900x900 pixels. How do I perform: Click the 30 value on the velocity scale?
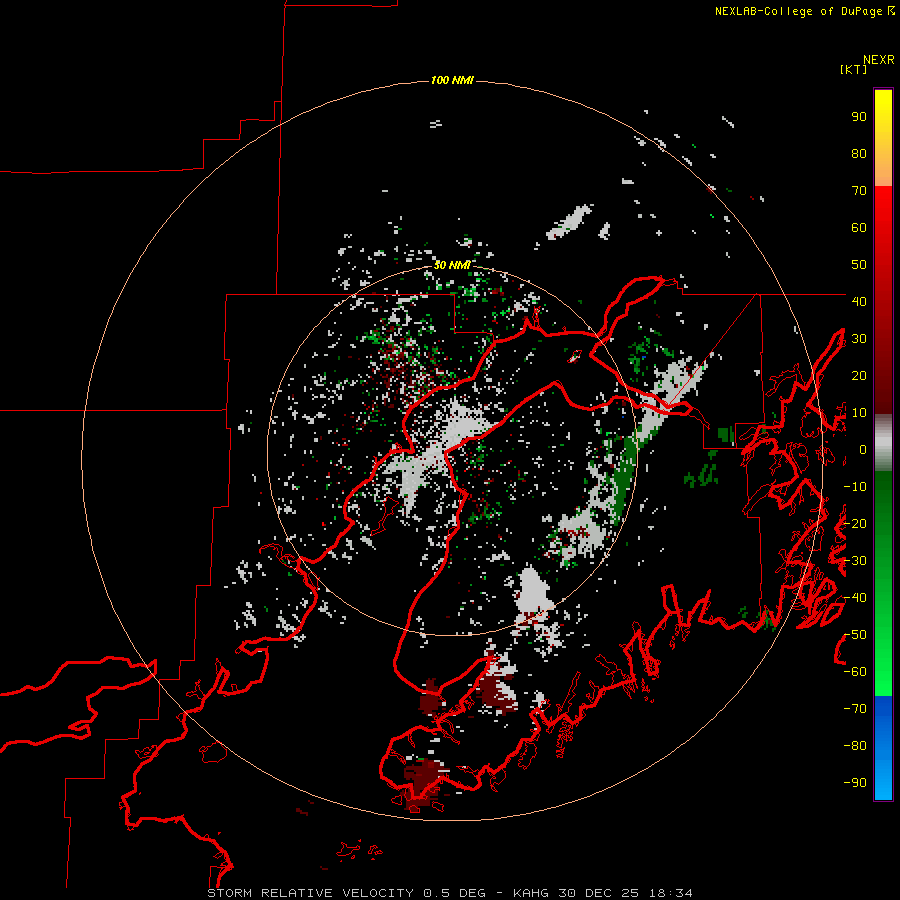click(859, 339)
